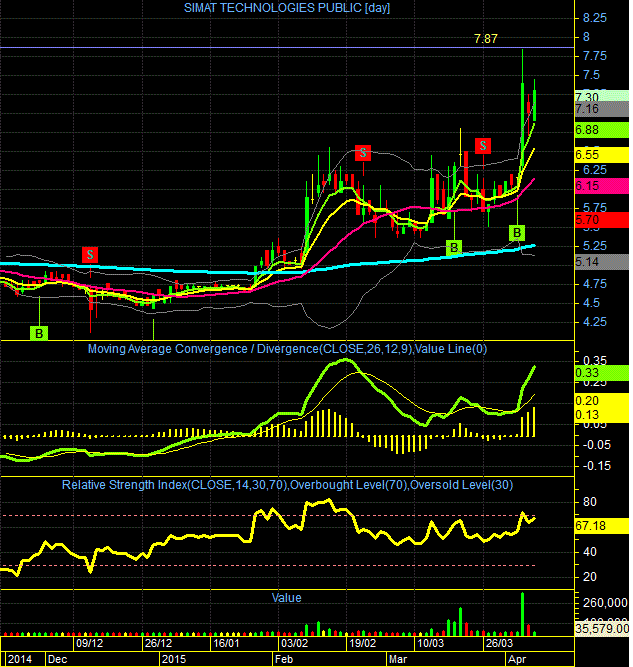
Task: Select the 26/03 date label
Action: [x=499, y=643]
